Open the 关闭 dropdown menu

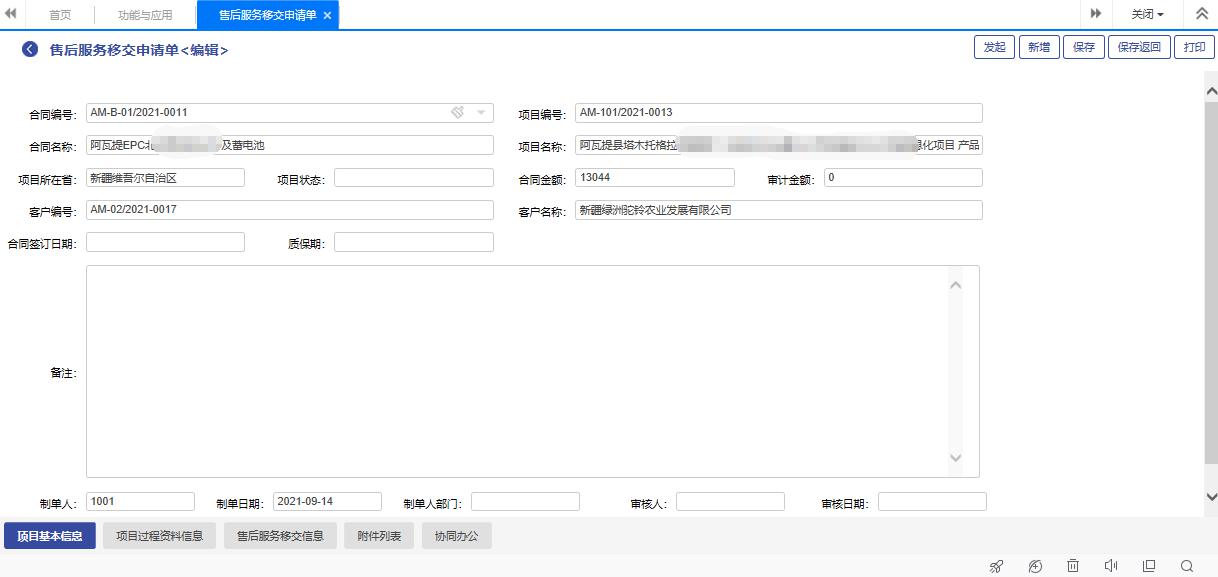[1147, 15]
